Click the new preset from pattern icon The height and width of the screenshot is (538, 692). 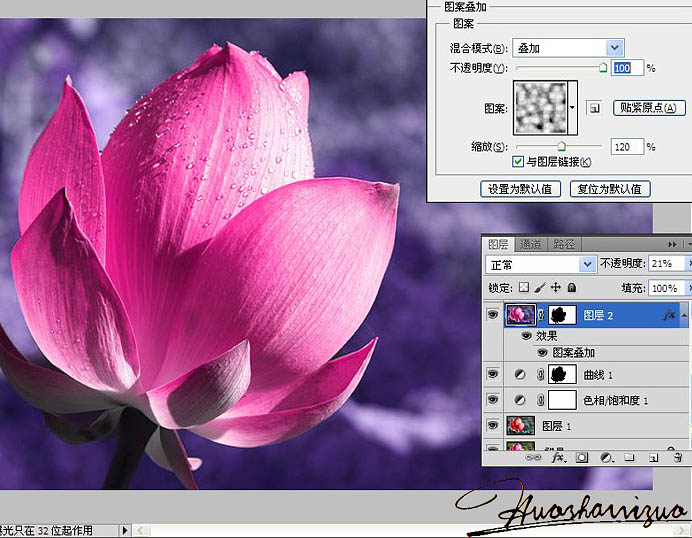coord(593,108)
